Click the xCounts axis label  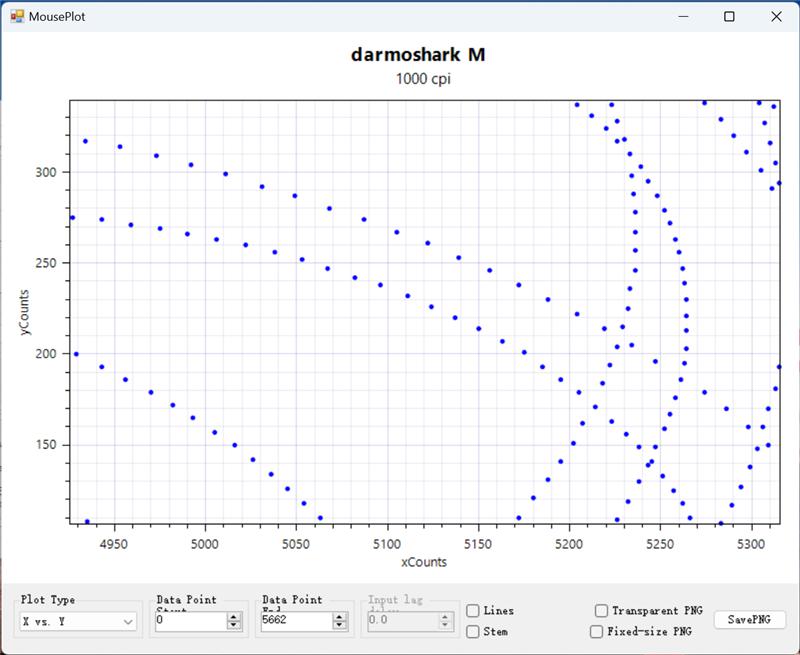point(424,562)
